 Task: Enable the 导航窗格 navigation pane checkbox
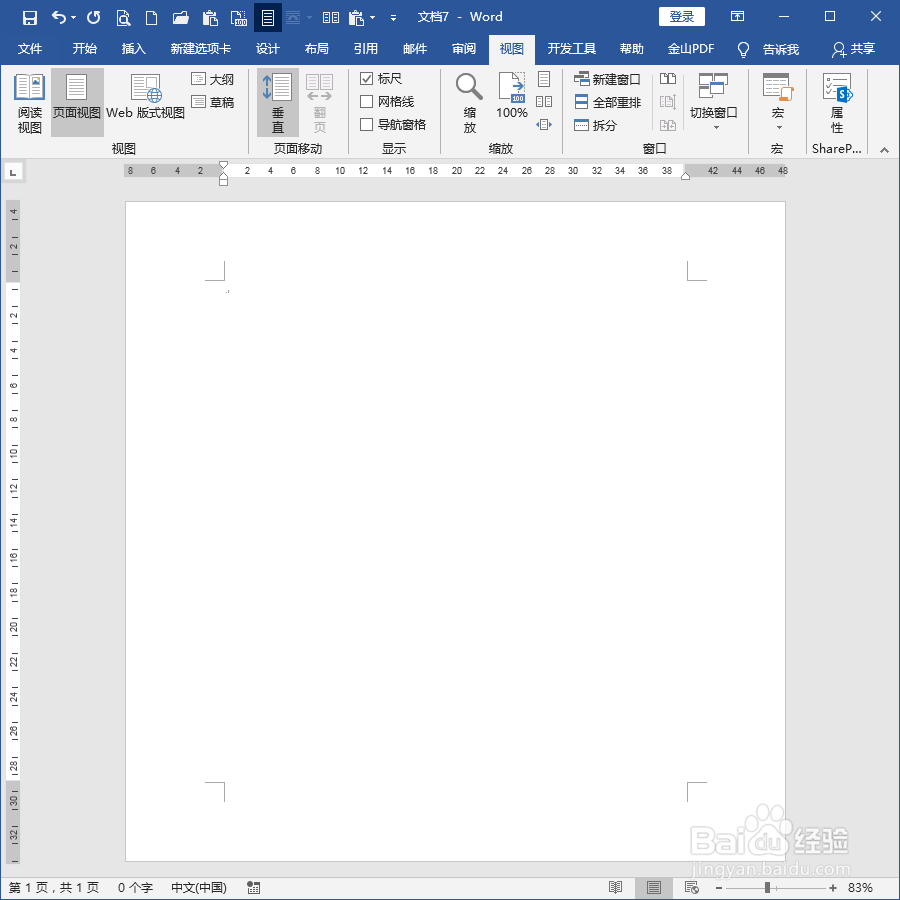pyautogui.click(x=366, y=125)
